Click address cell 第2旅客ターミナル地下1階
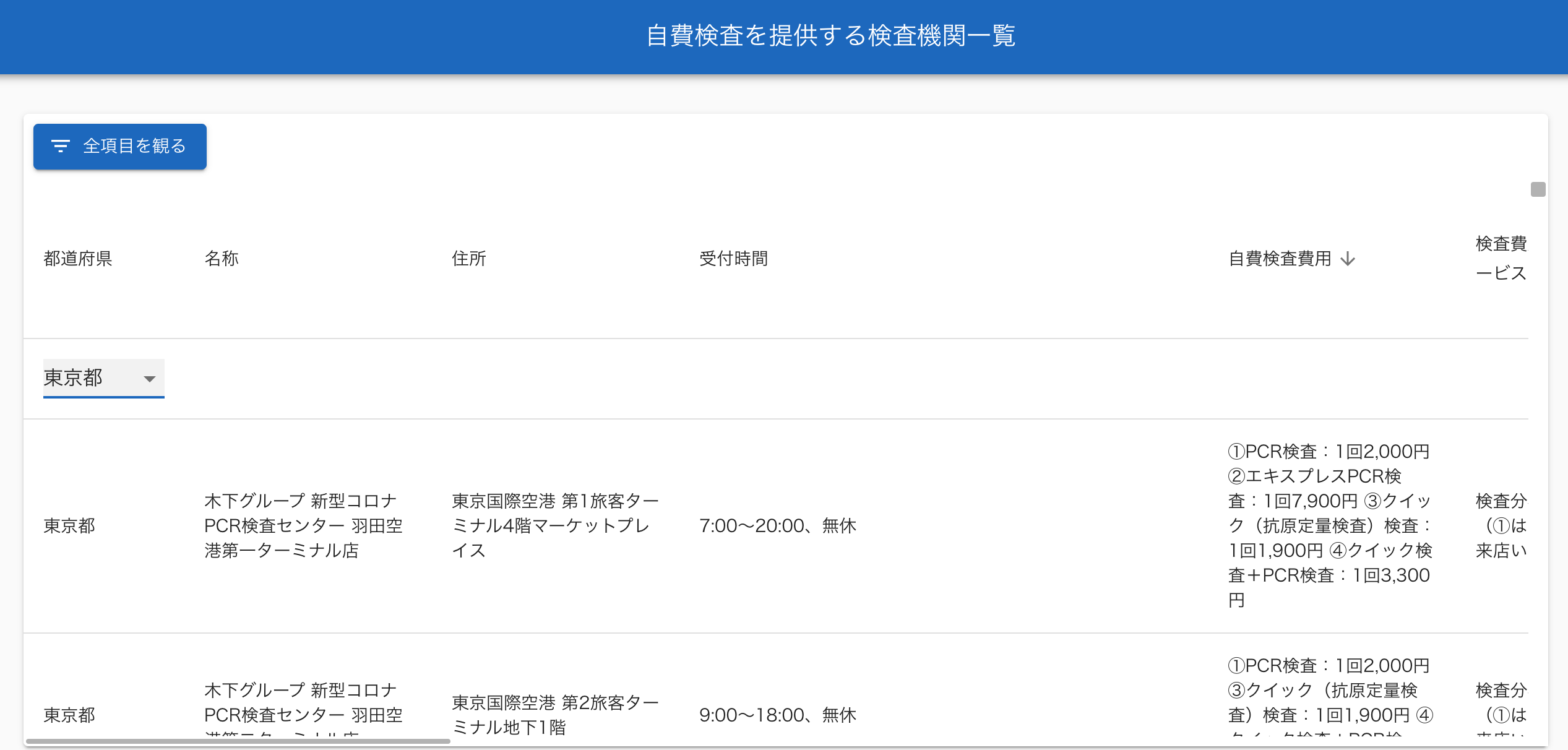The image size is (1568, 750). (x=556, y=715)
